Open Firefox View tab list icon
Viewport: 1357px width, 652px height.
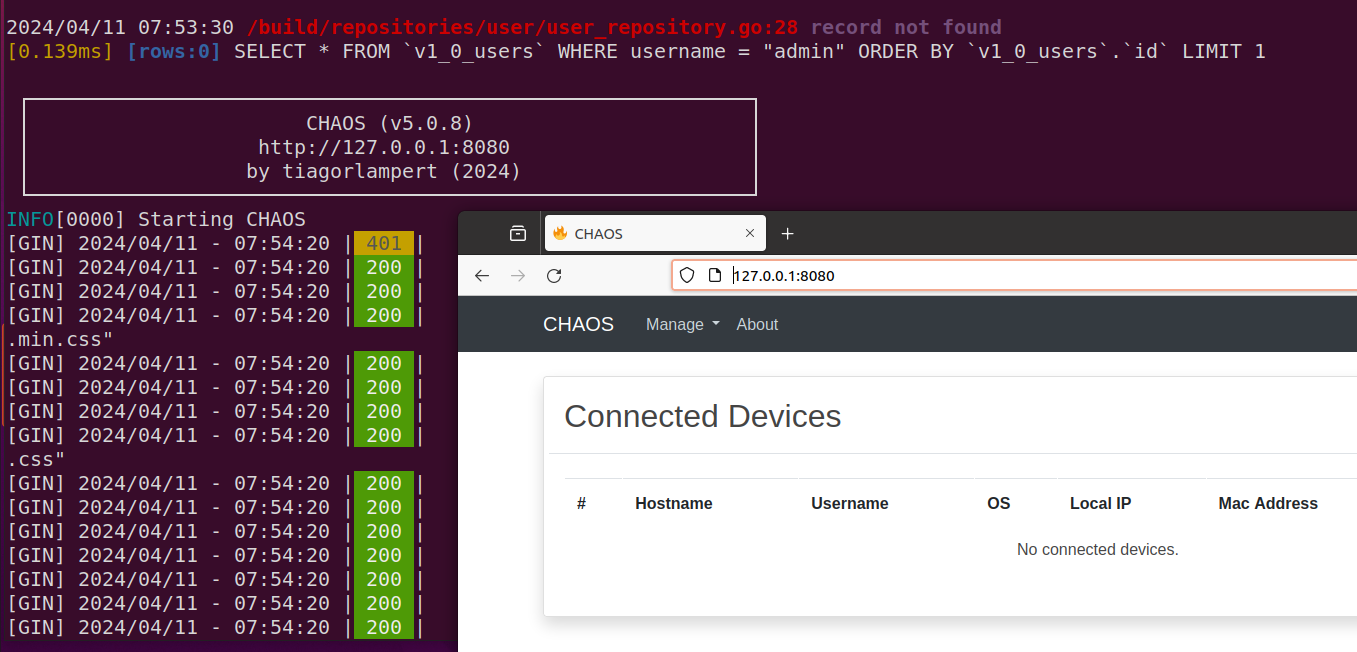(517, 233)
